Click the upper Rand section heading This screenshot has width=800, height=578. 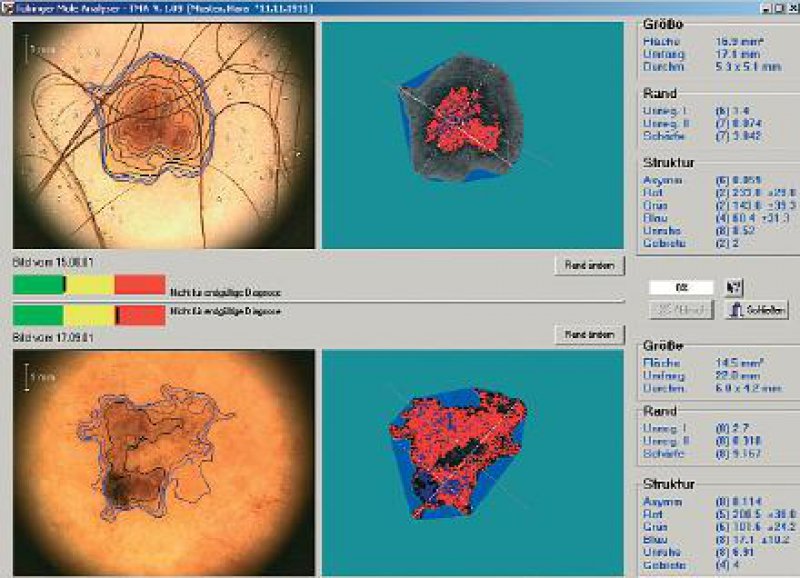click(660, 93)
